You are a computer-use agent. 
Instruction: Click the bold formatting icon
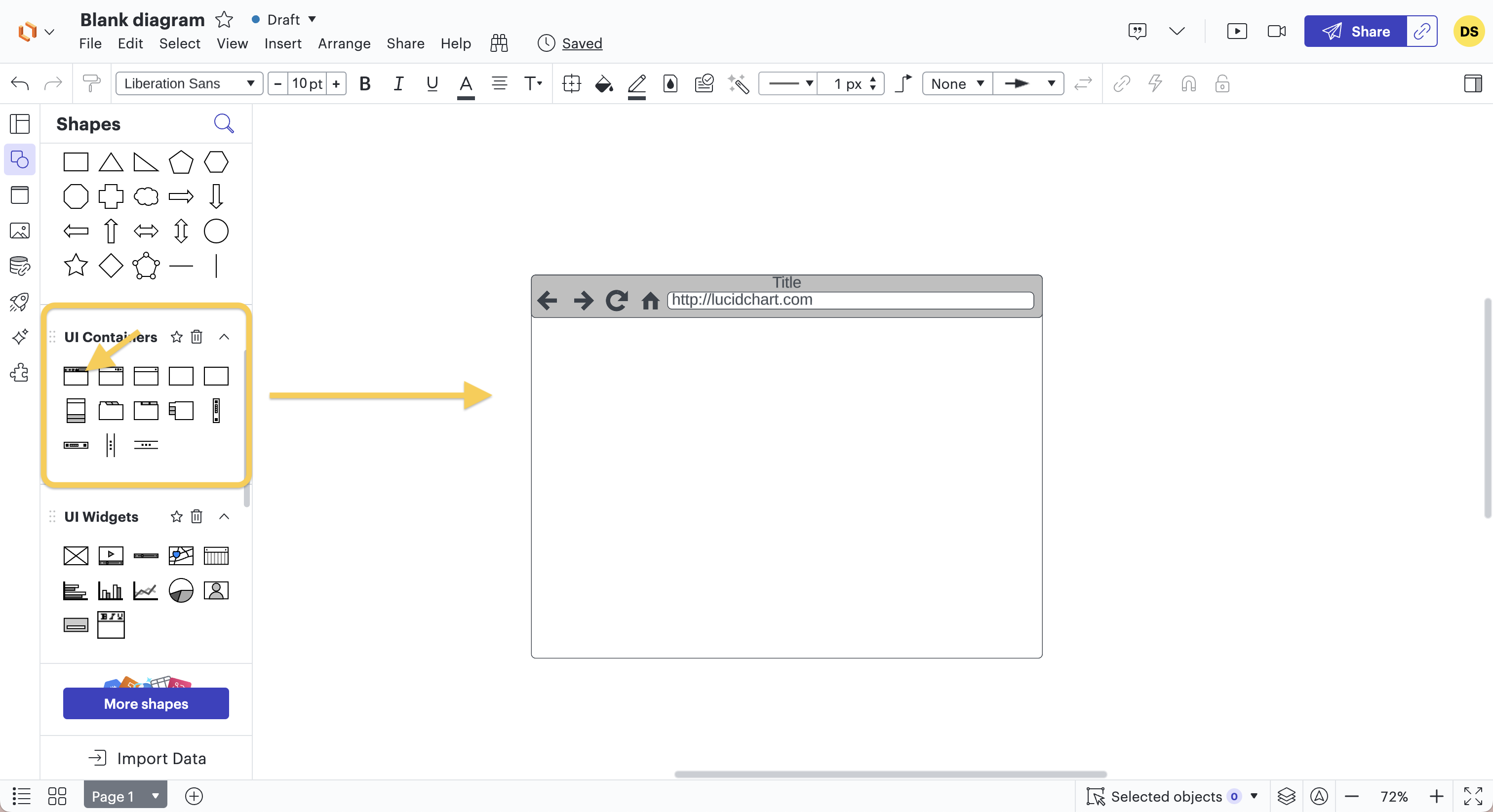pyautogui.click(x=364, y=83)
